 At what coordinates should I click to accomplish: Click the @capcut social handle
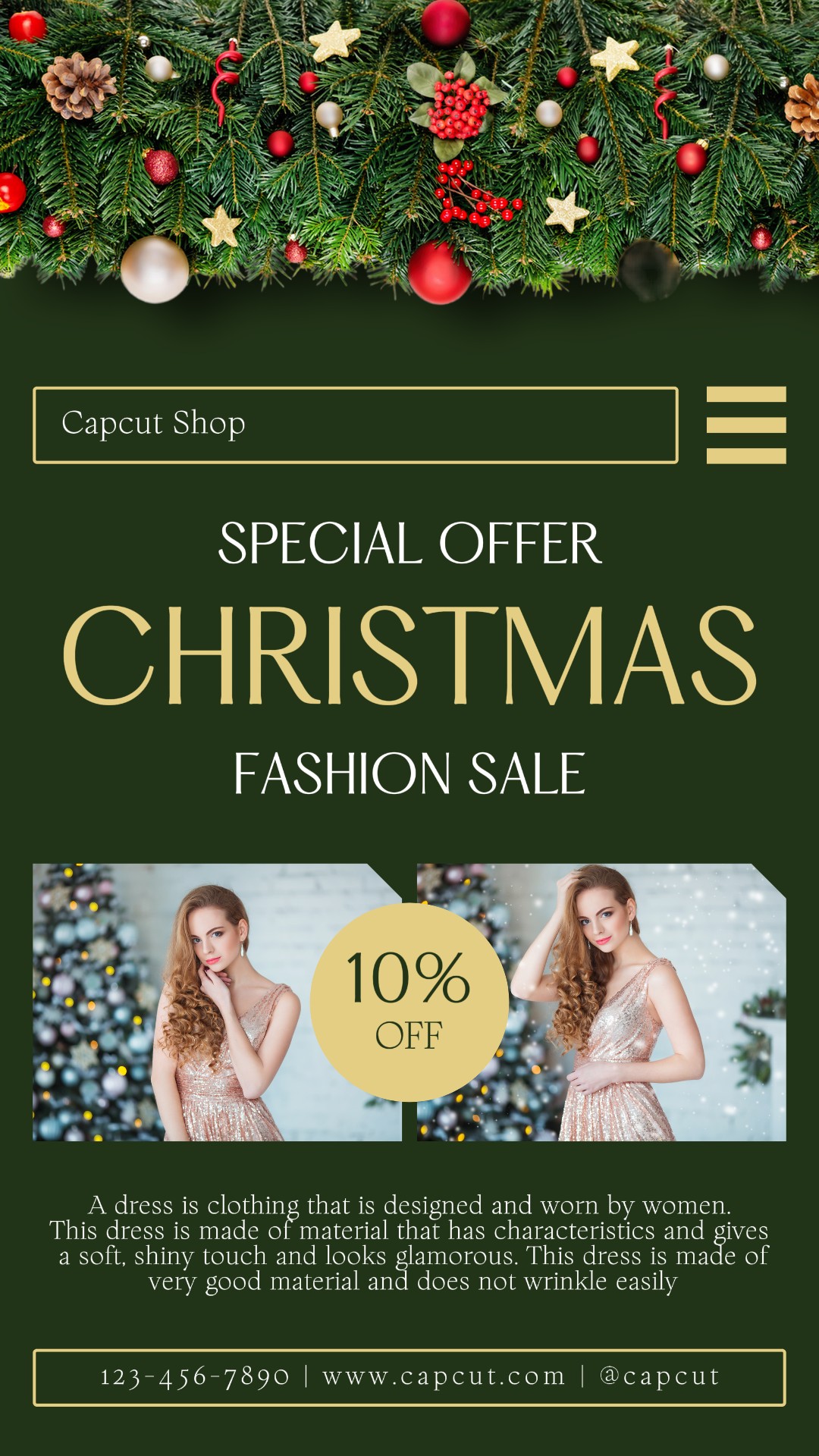coord(659,1376)
